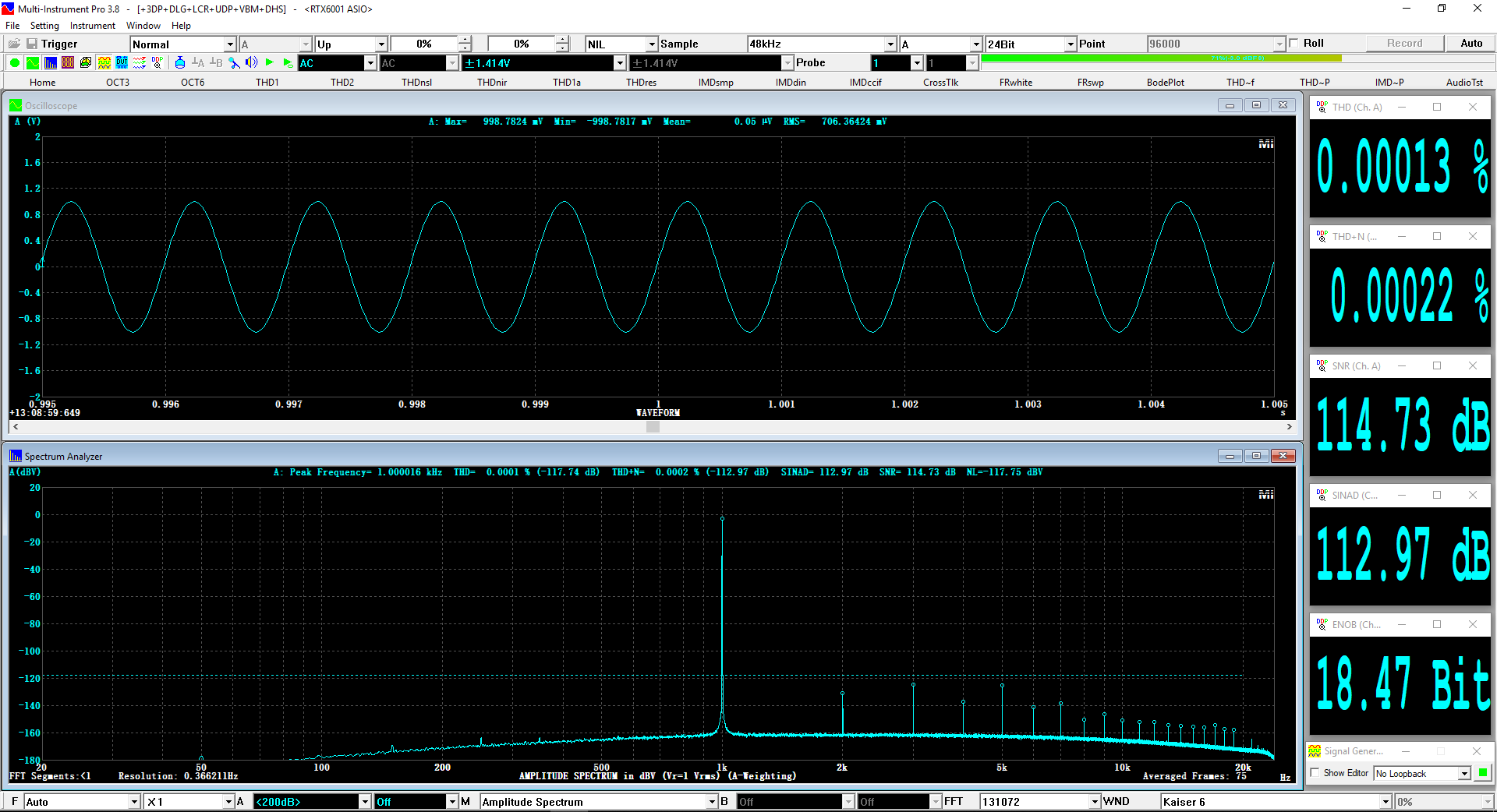Screen dimensions: 1497x812
Task: Open the 24Bit depth dropdown
Action: [1031, 44]
